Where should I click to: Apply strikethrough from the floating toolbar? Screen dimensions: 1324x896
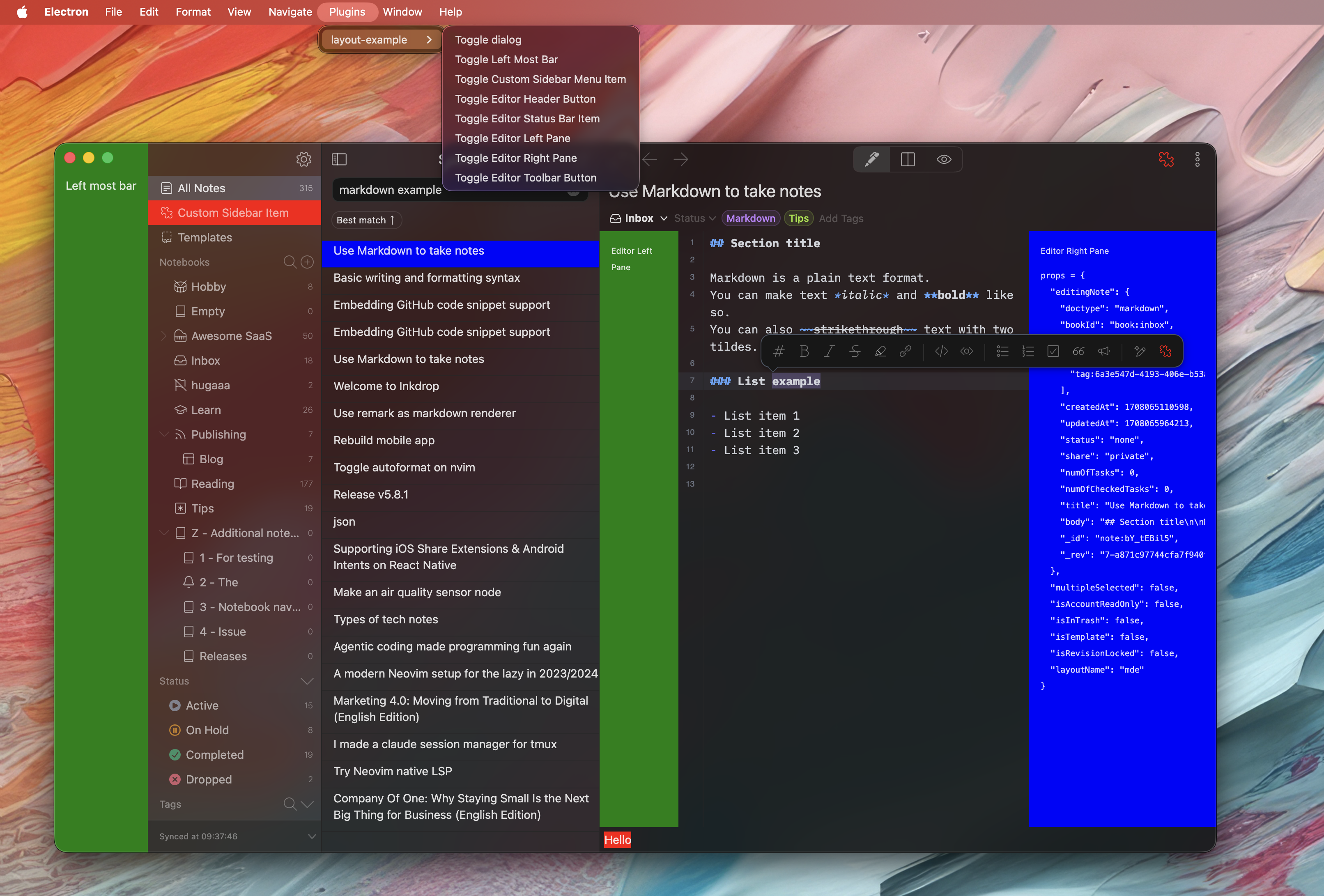[855, 352]
